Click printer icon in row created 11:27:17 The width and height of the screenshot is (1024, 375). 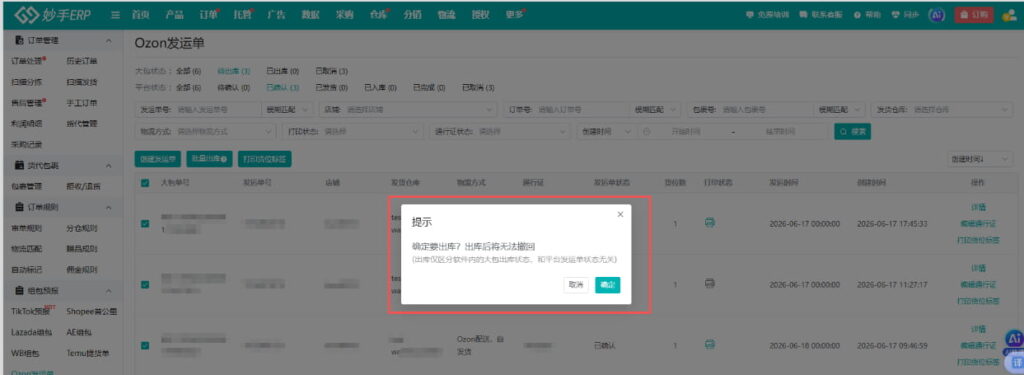[709, 284]
